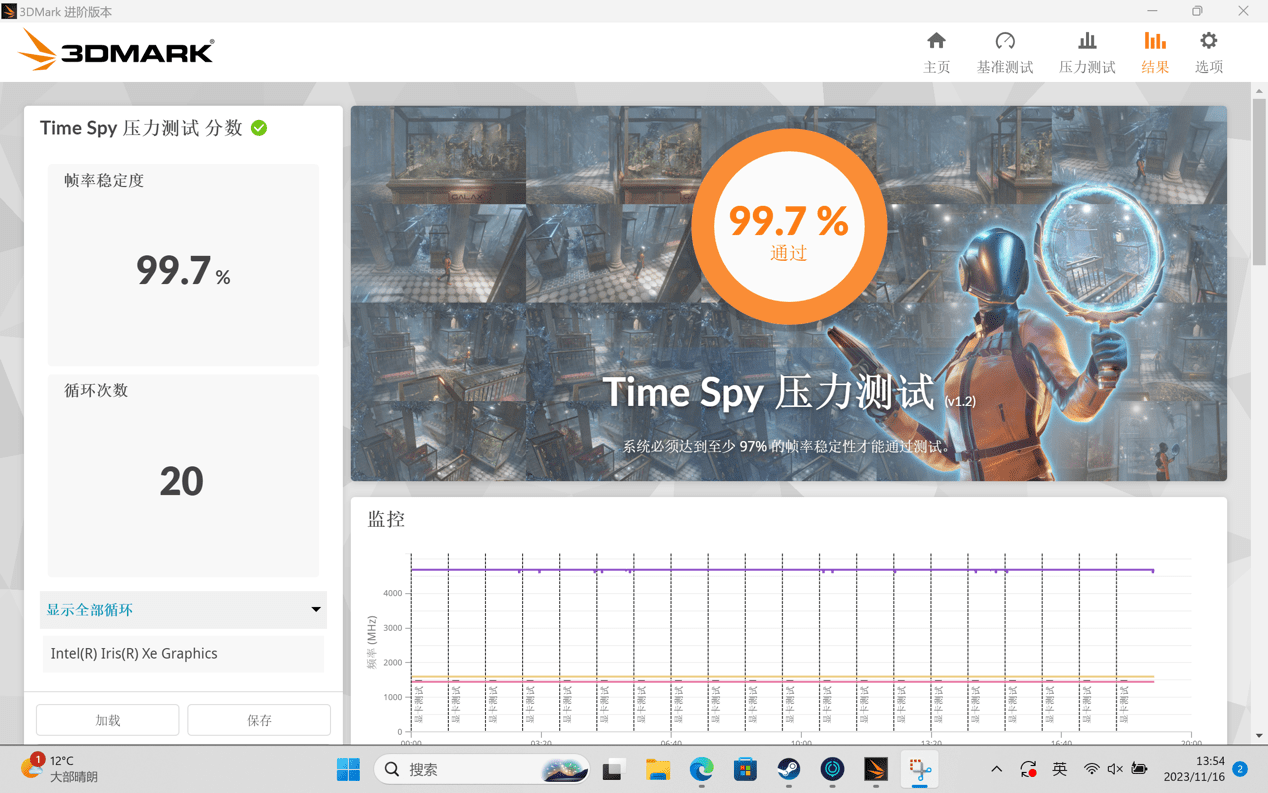The height and width of the screenshot is (793, 1268).
Task: Click the taskbar 搜索 search box
Action: point(481,769)
